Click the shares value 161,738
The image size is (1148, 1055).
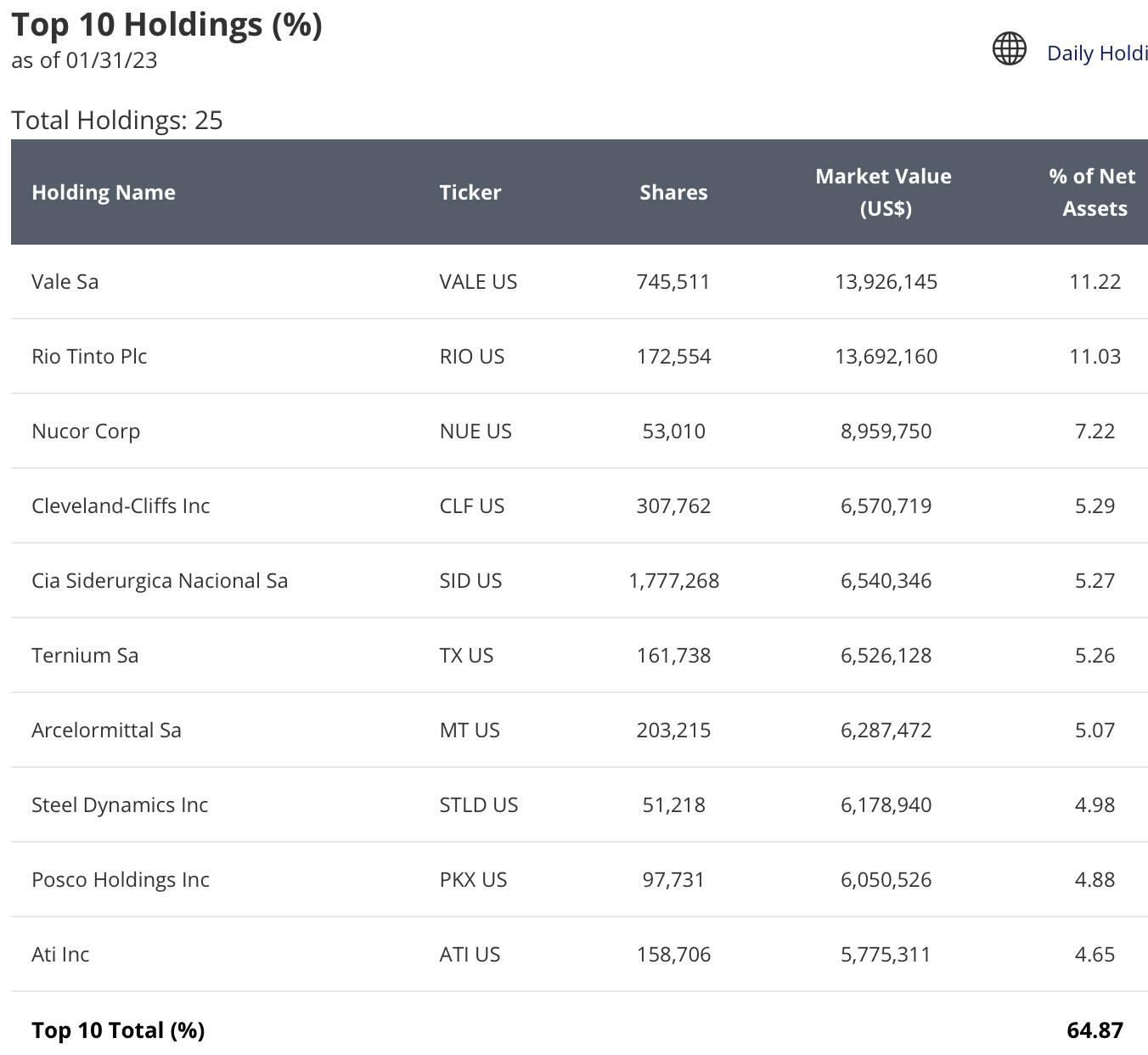673,655
